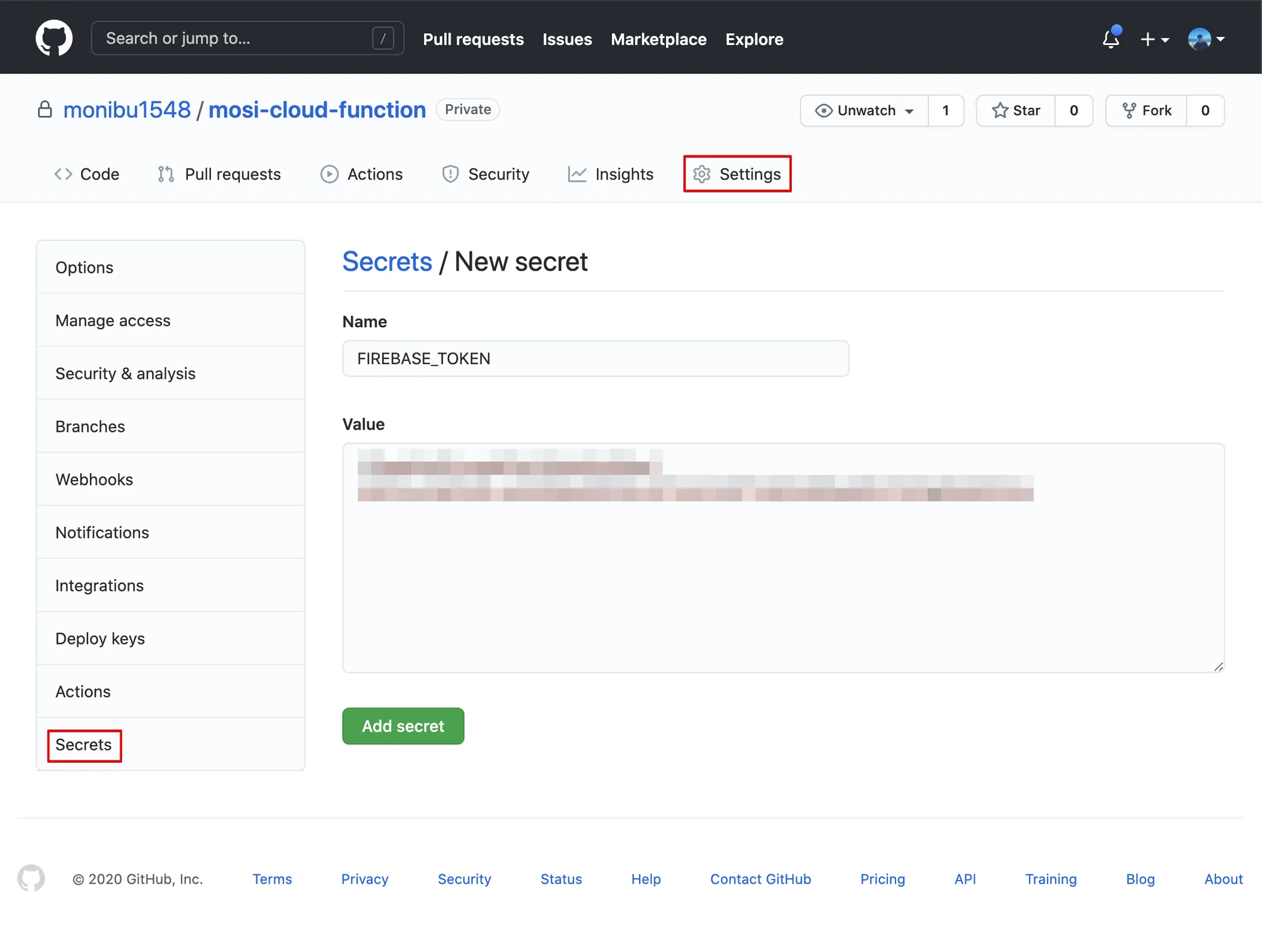
Task: Open the Unwatch dropdown
Action: 865,110
